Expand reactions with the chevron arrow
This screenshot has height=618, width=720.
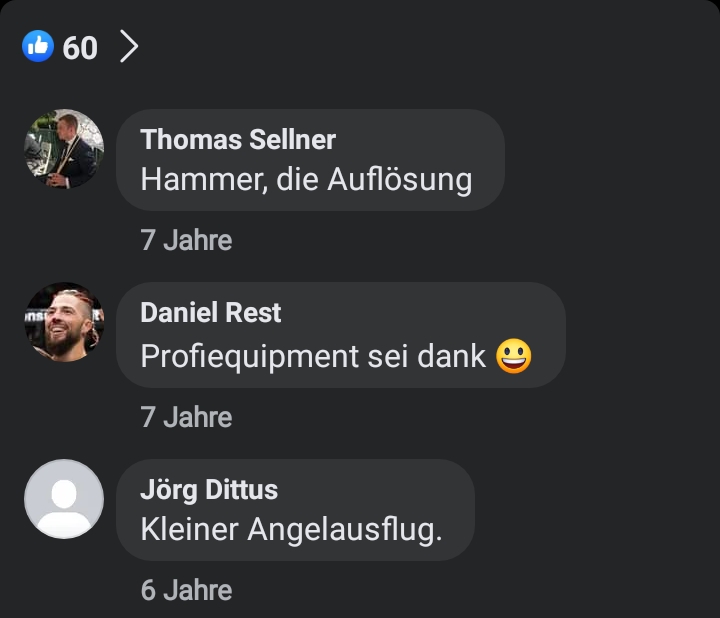[129, 46]
